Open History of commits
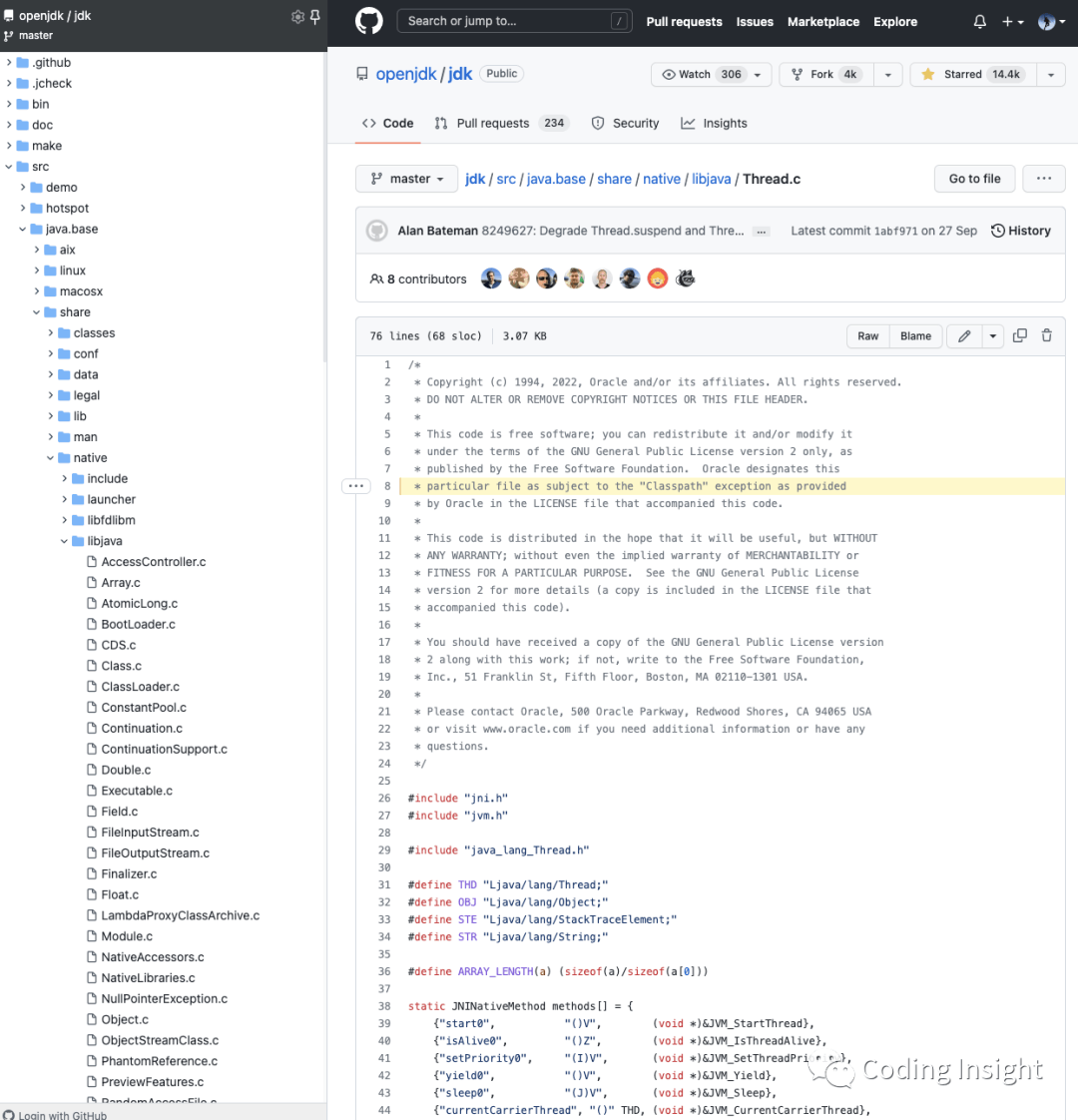This screenshot has height=1120, width=1078. 1020,231
